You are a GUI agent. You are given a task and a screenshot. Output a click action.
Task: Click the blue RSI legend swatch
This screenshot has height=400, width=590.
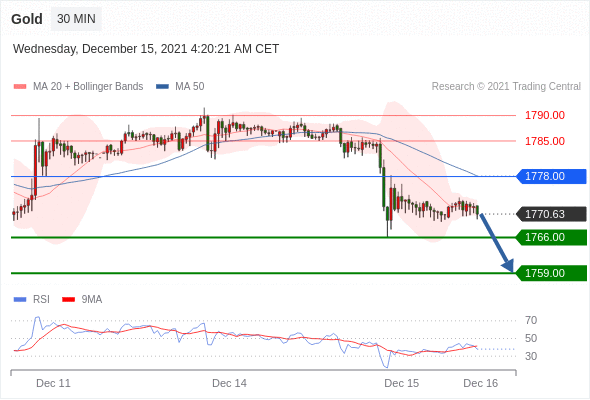pos(20,300)
